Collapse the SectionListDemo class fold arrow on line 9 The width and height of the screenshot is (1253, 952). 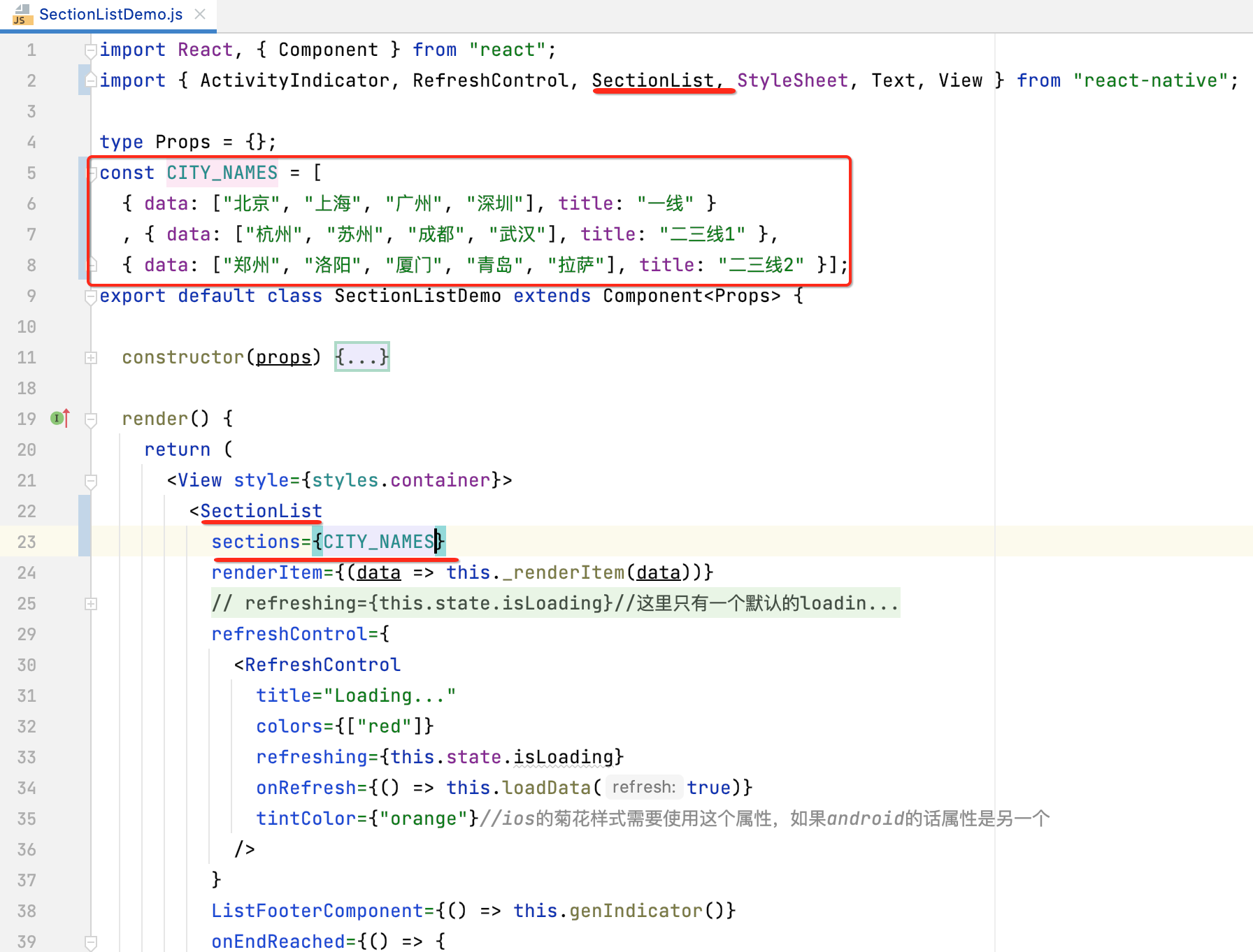tap(89, 296)
